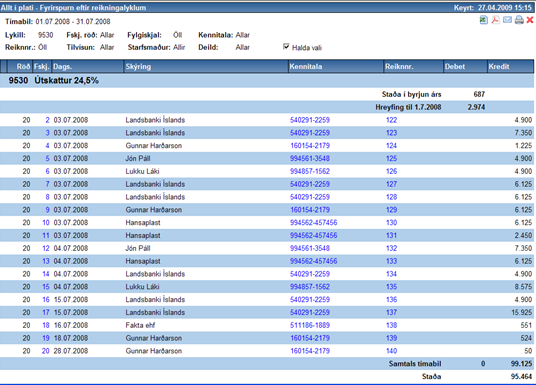Viewport: 536px width, 385px height.
Task: Open voucher number 15 link
Action: [46, 287]
